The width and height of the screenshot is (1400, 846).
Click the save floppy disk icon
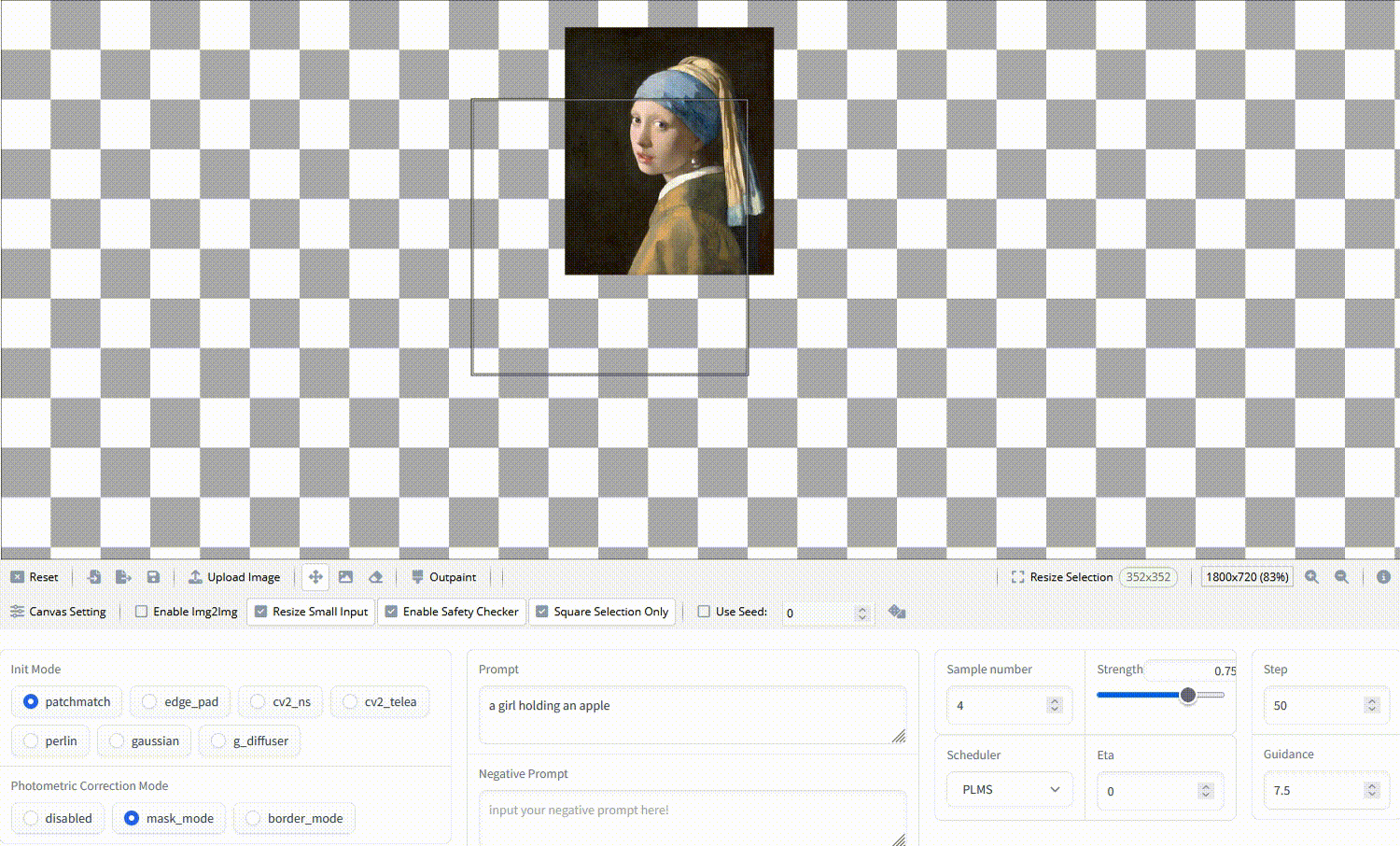(154, 577)
